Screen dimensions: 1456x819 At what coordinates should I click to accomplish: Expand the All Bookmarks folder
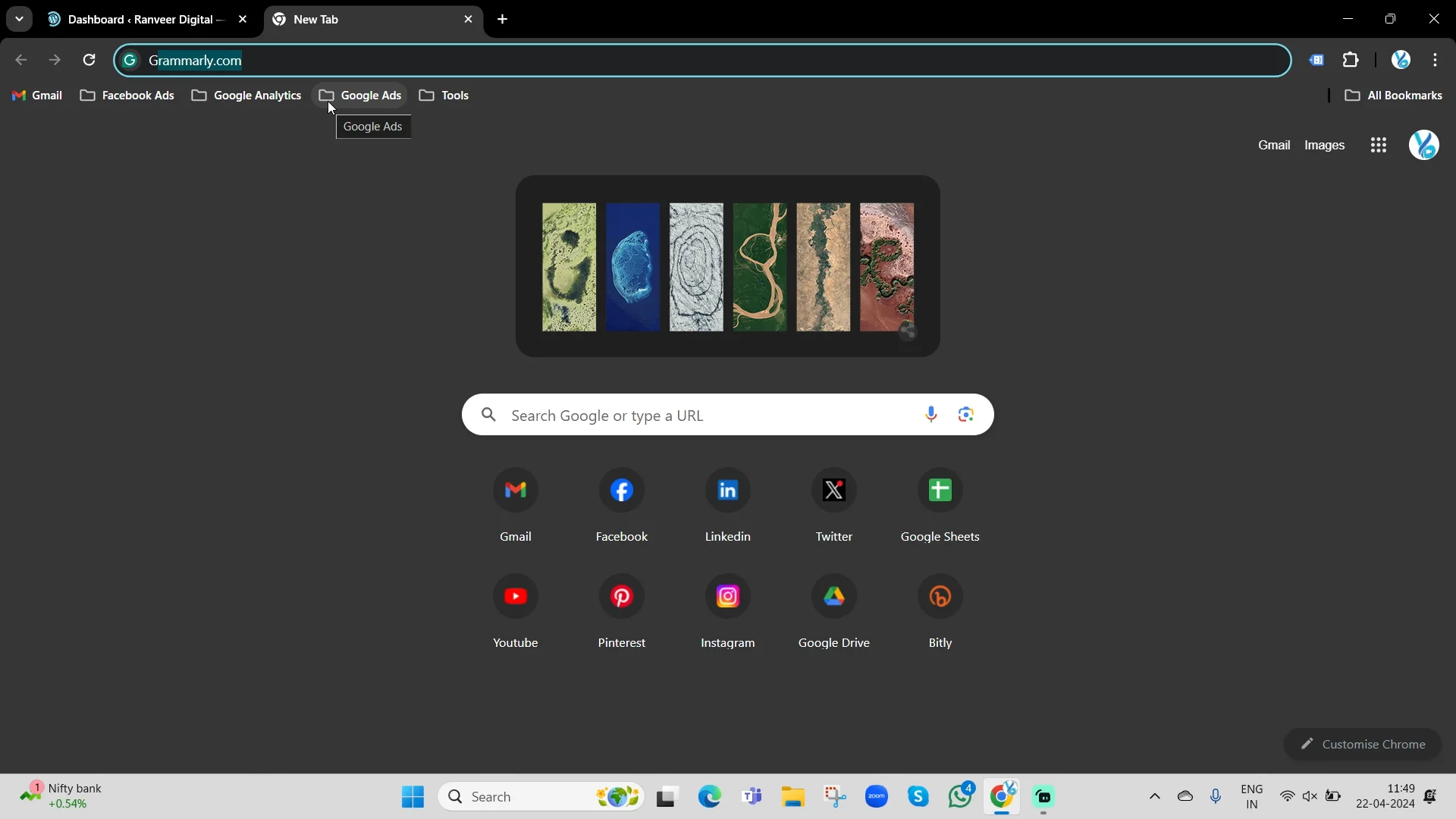click(1393, 96)
